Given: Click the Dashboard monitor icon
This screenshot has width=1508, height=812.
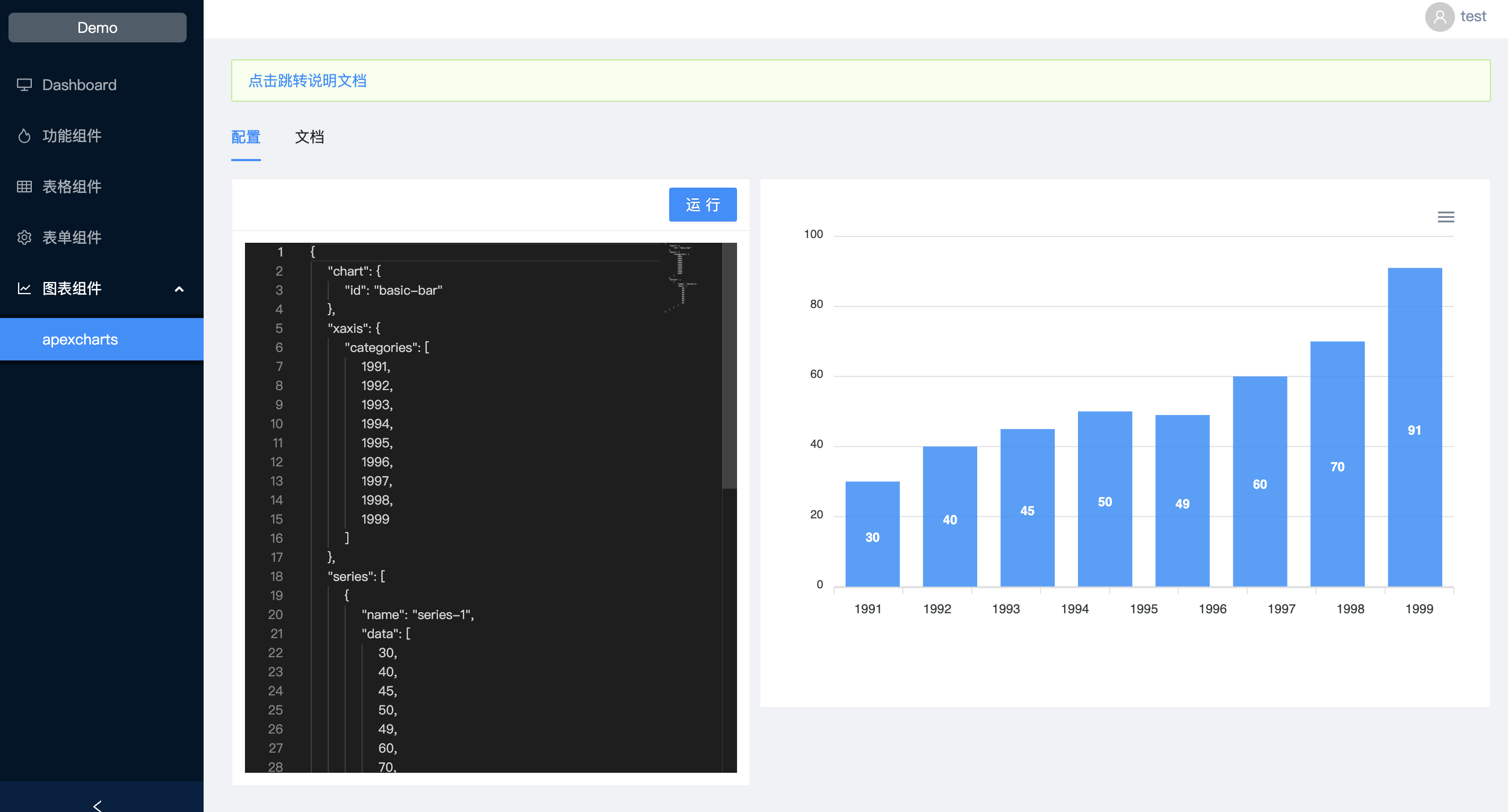Looking at the screenshot, I should coord(24,85).
